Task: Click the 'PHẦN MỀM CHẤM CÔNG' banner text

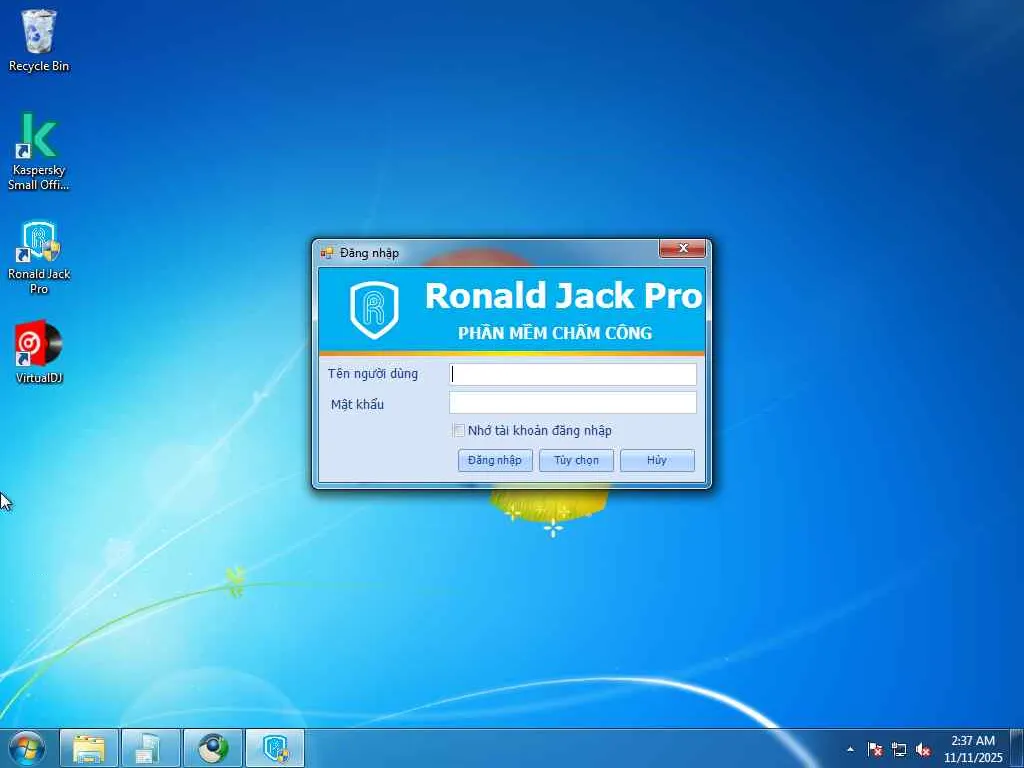Action: pos(555,332)
